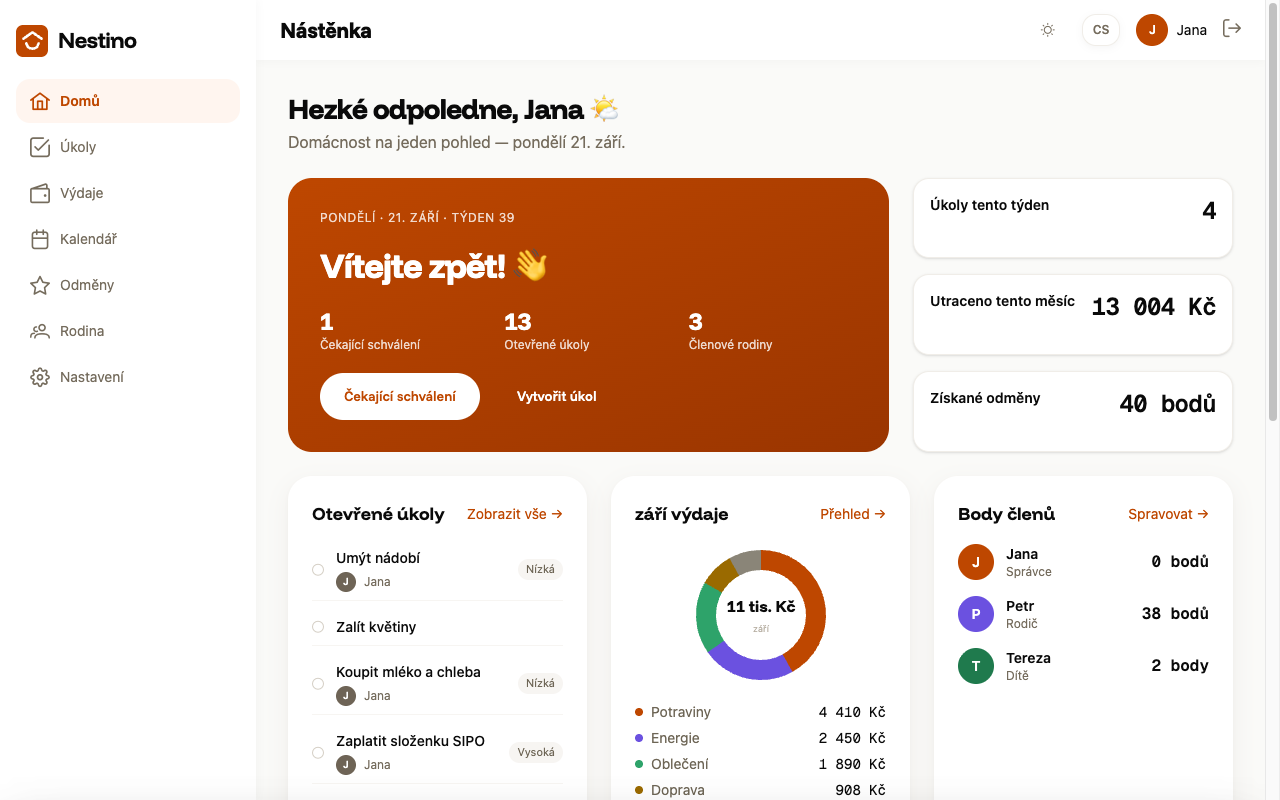Open Odměny star icon in sidebar
The width and height of the screenshot is (1280, 800).
click(x=40, y=285)
